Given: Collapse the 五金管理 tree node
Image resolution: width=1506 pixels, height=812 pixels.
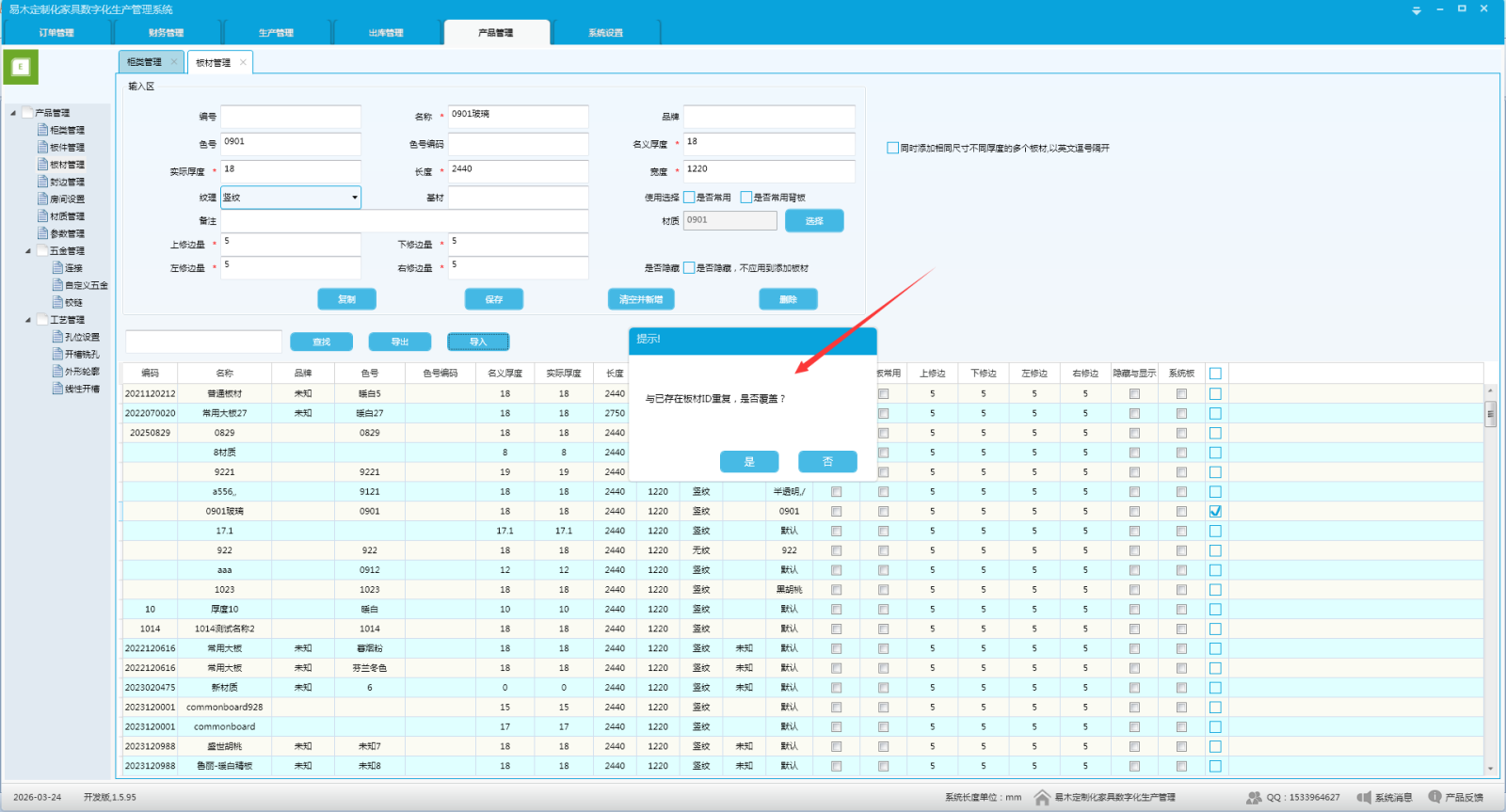Looking at the screenshot, I should click(28, 251).
